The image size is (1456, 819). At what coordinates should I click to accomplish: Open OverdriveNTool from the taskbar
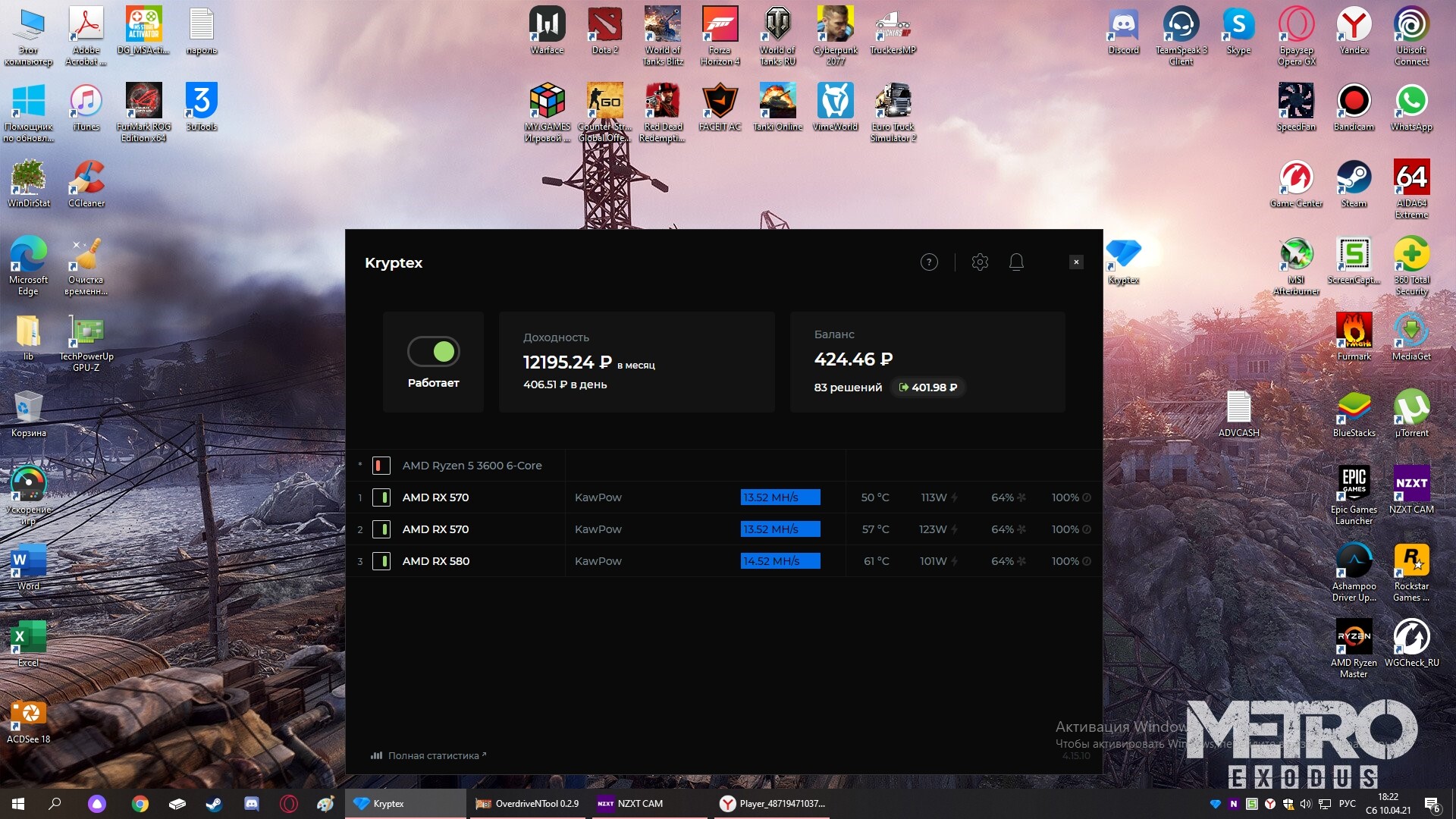pos(528,804)
